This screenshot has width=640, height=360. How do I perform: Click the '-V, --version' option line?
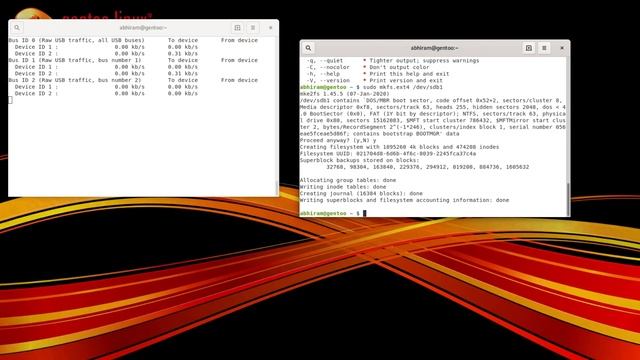[374, 81]
